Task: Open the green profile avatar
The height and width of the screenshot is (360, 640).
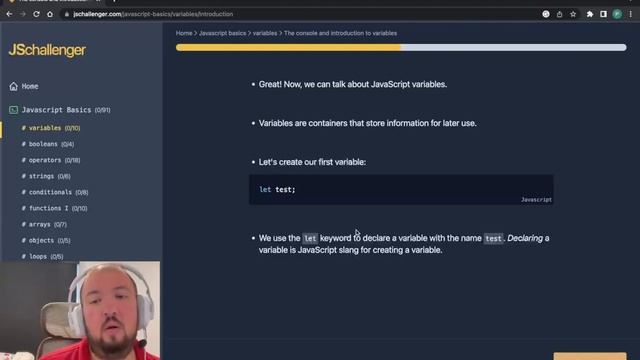Action: click(x=617, y=14)
